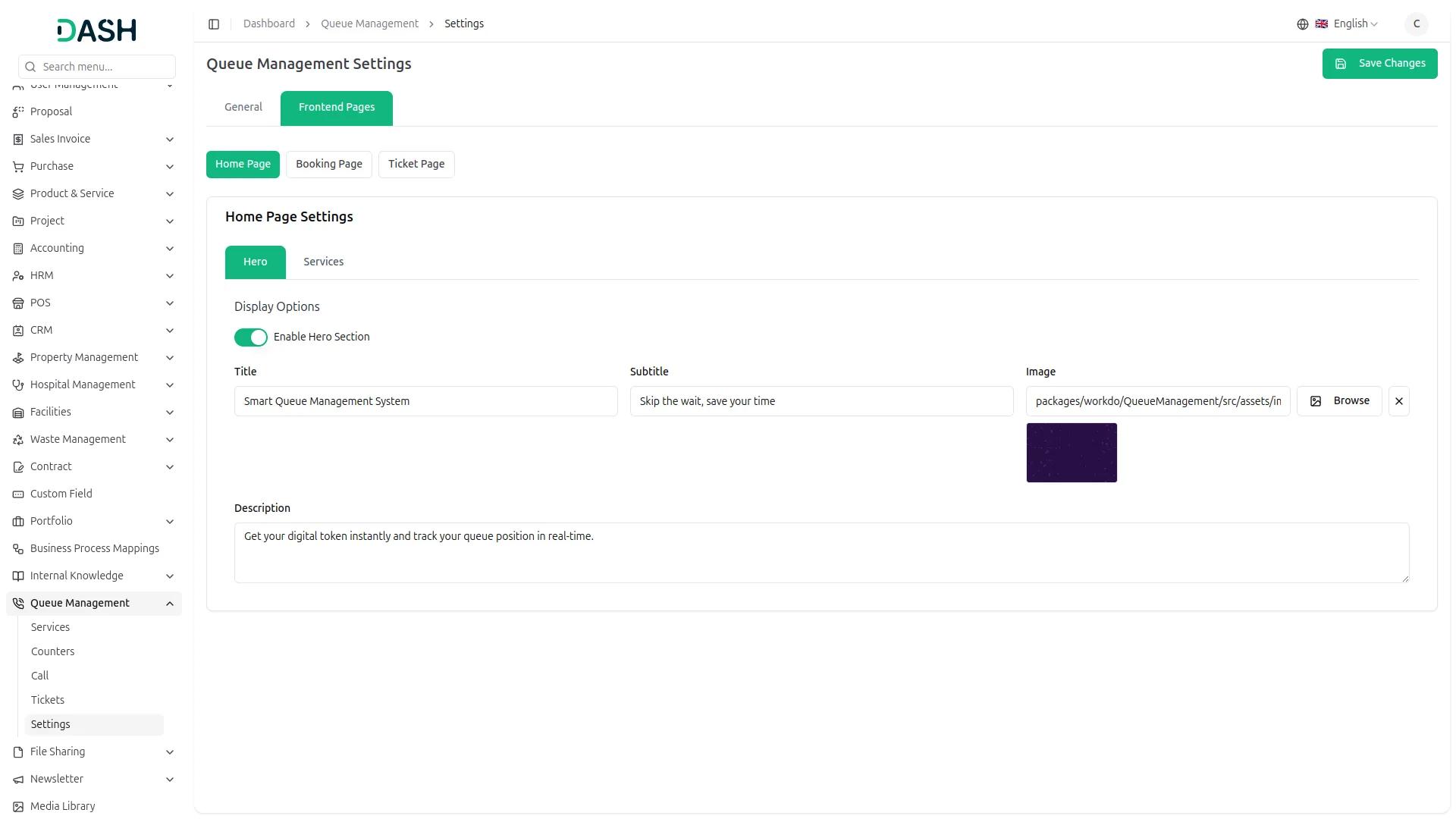The width and height of the screenshot is (1456, 819).
Task: Switch to the General tab
Action: [x=243, y=108]
